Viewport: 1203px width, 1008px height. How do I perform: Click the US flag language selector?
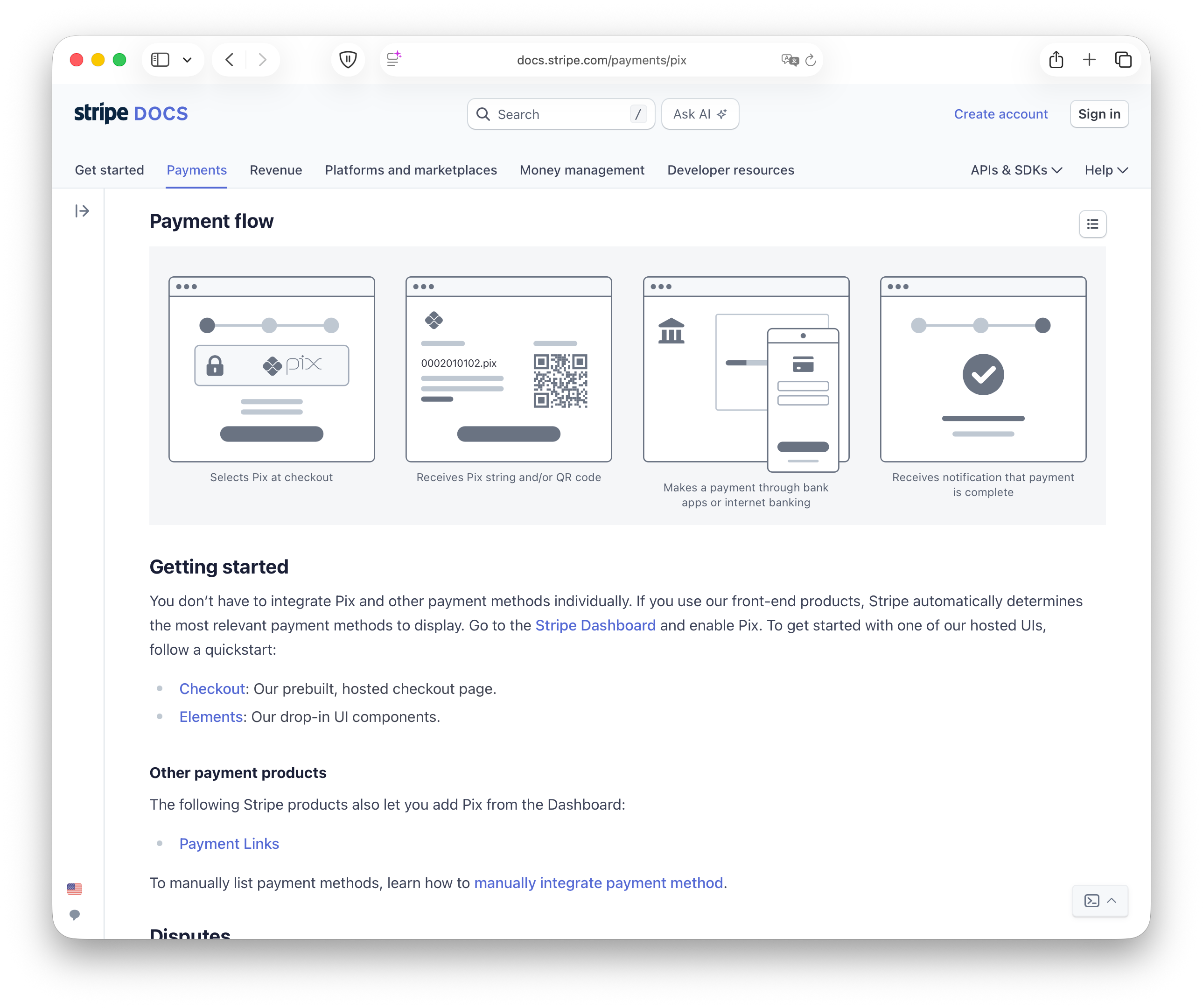coord(75,889)
